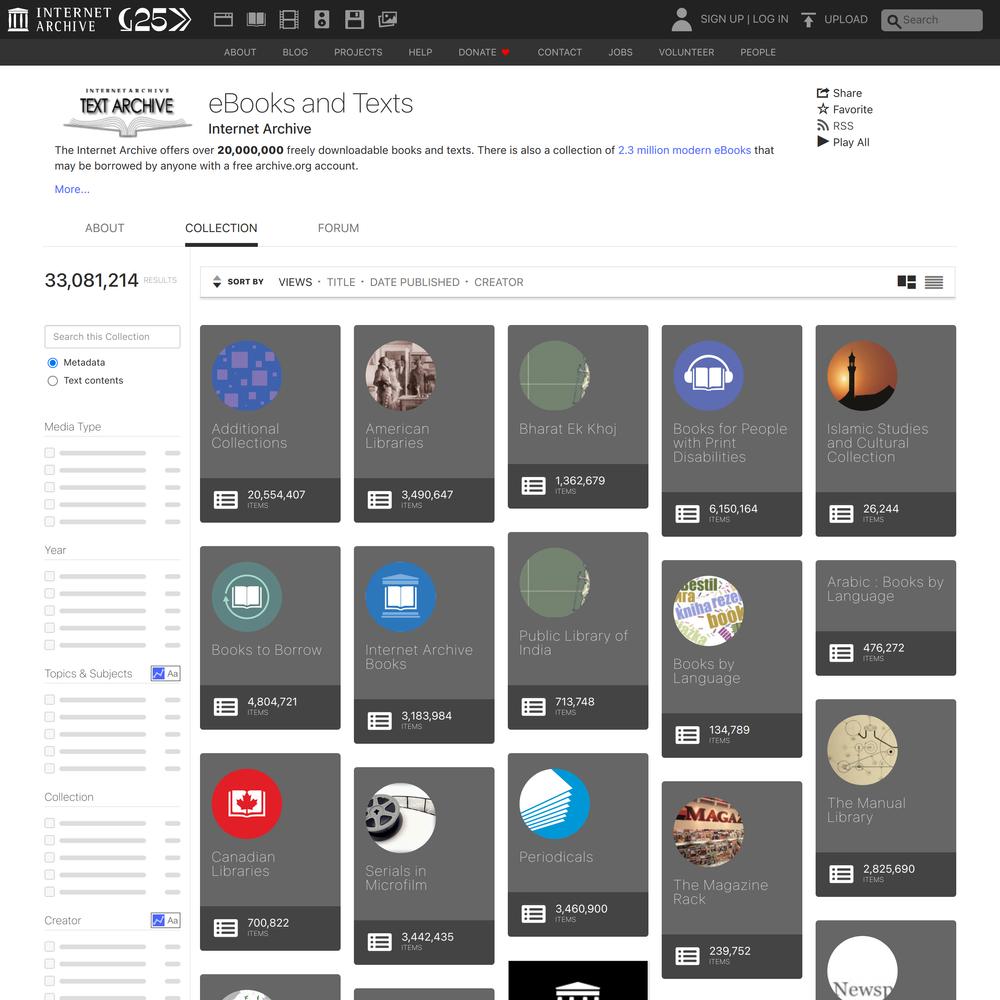Switch to tile grid view
This screenshot has width=1000, height=1000.
pos(906,282)
